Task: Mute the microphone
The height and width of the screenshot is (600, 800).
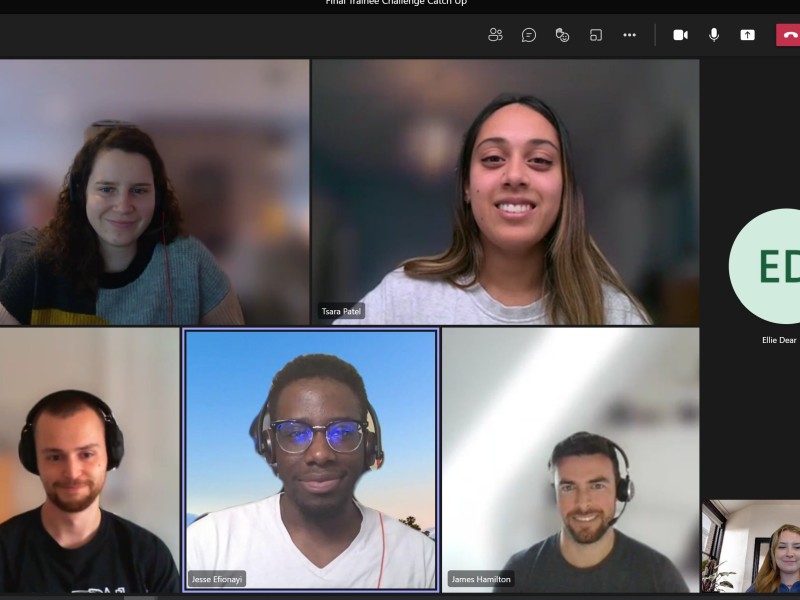Action: click(714, 35)
